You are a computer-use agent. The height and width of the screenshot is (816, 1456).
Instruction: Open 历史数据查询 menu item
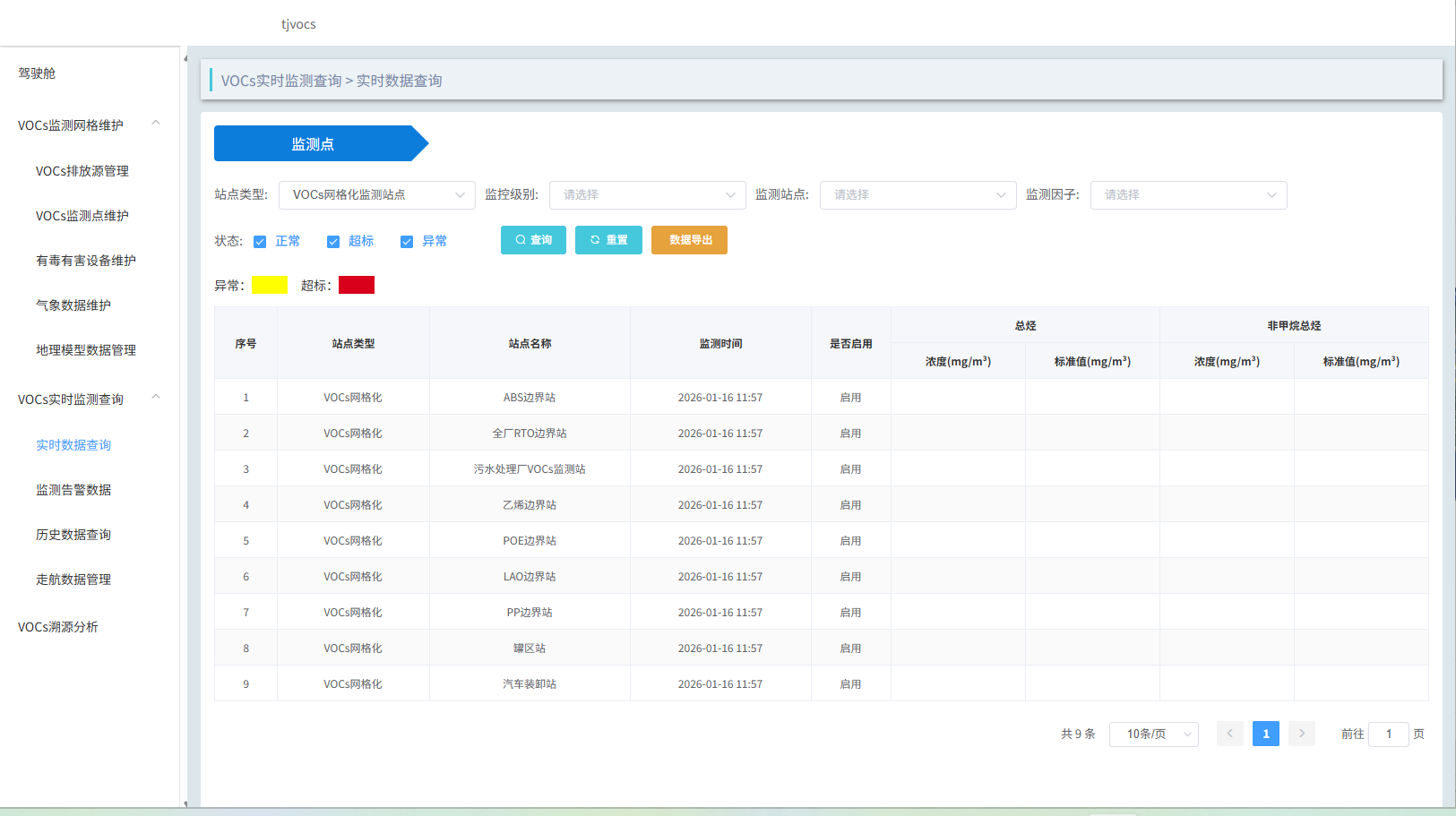click(x=73, y=535)
